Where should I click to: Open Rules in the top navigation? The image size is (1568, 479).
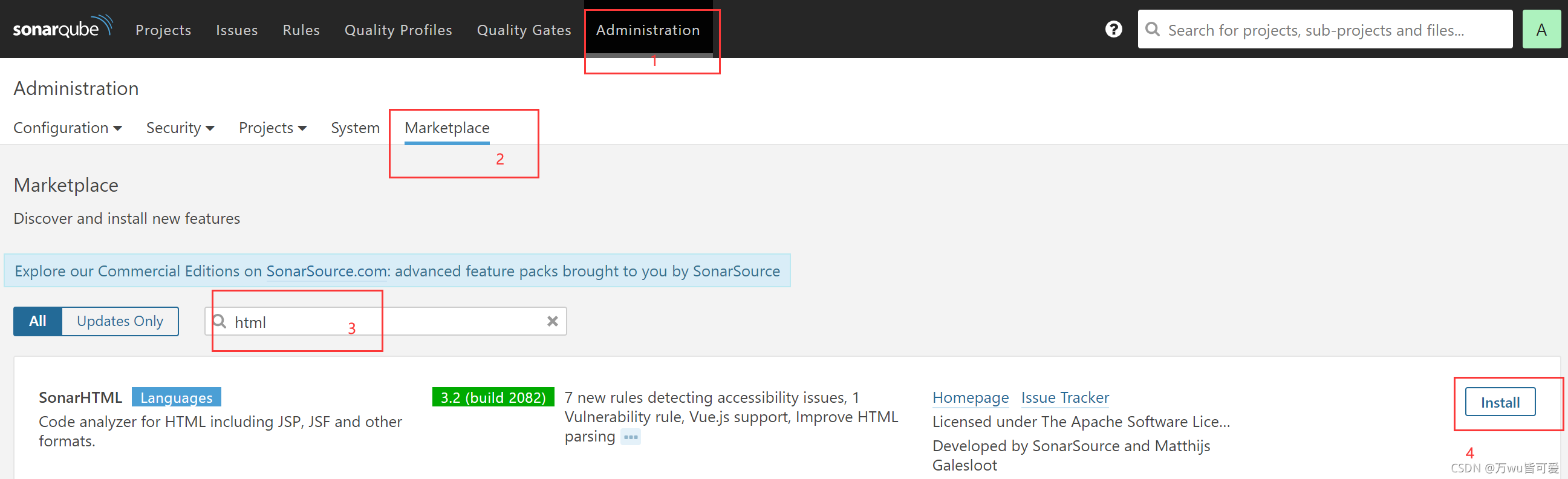coord(301,30)
